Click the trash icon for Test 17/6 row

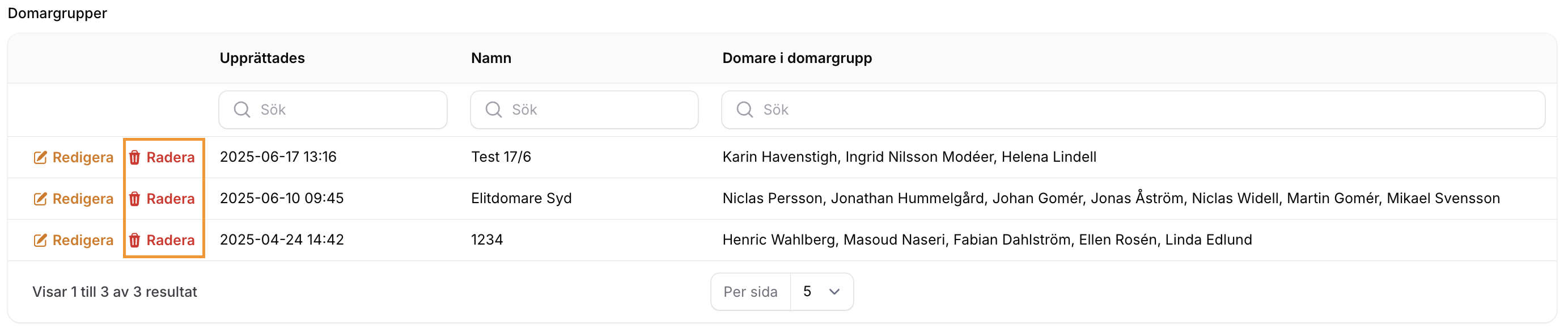(x=134, y=157)
